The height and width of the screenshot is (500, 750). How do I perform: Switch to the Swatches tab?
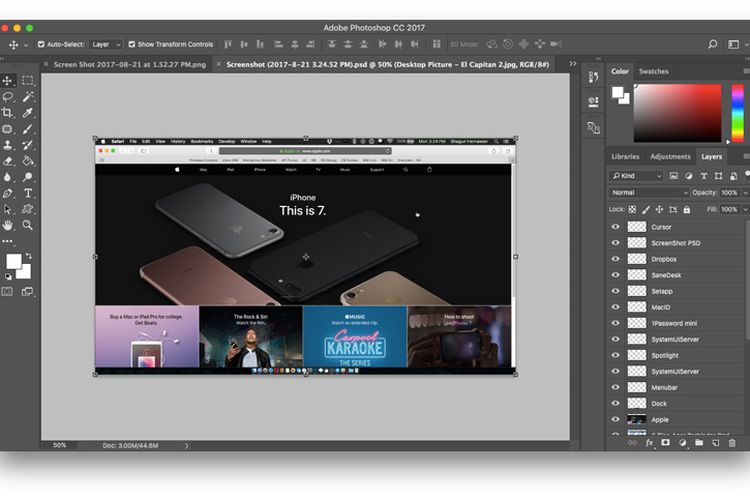(653, 71)
